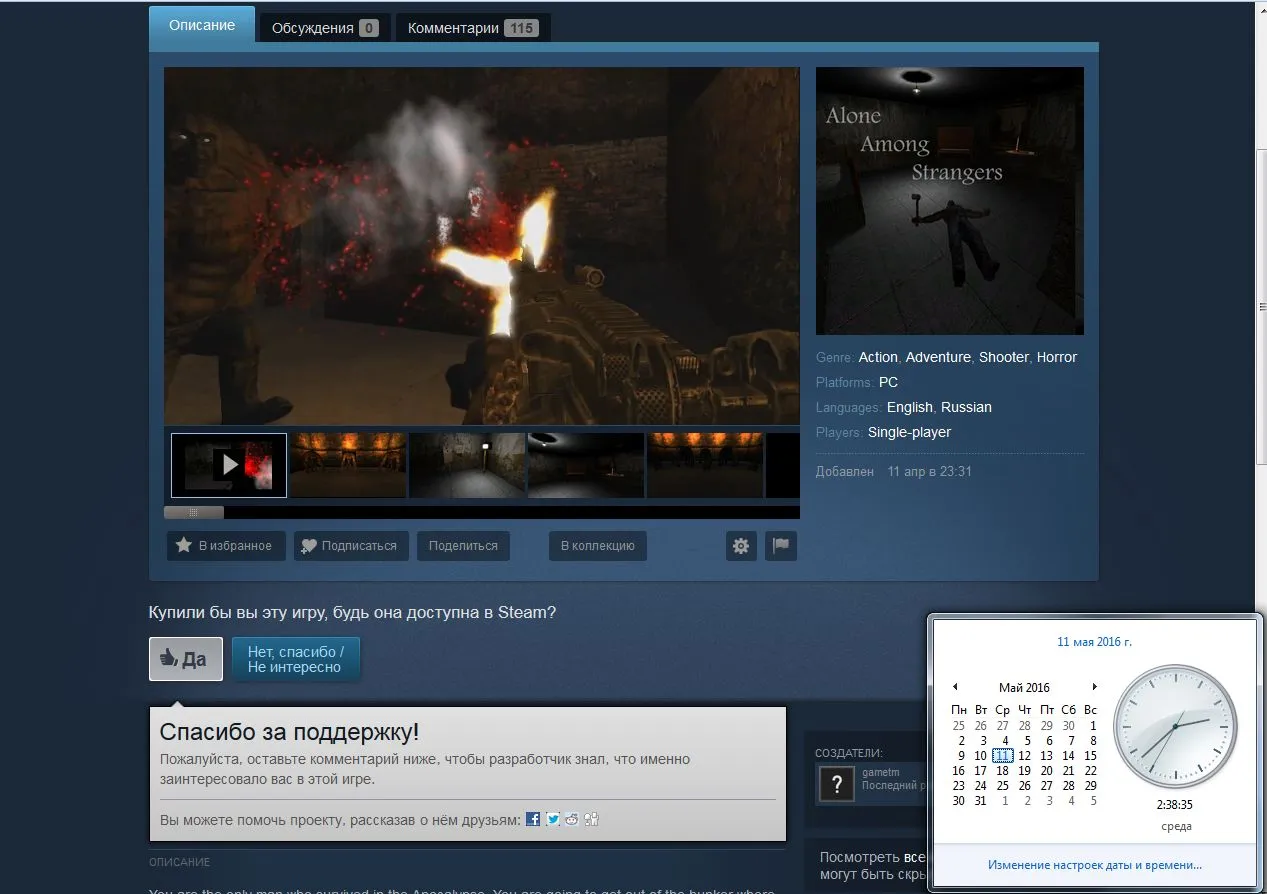Screen dimensions: 1267x894
Task: Go to previous month in calendar
Action: tap(955, 687)
